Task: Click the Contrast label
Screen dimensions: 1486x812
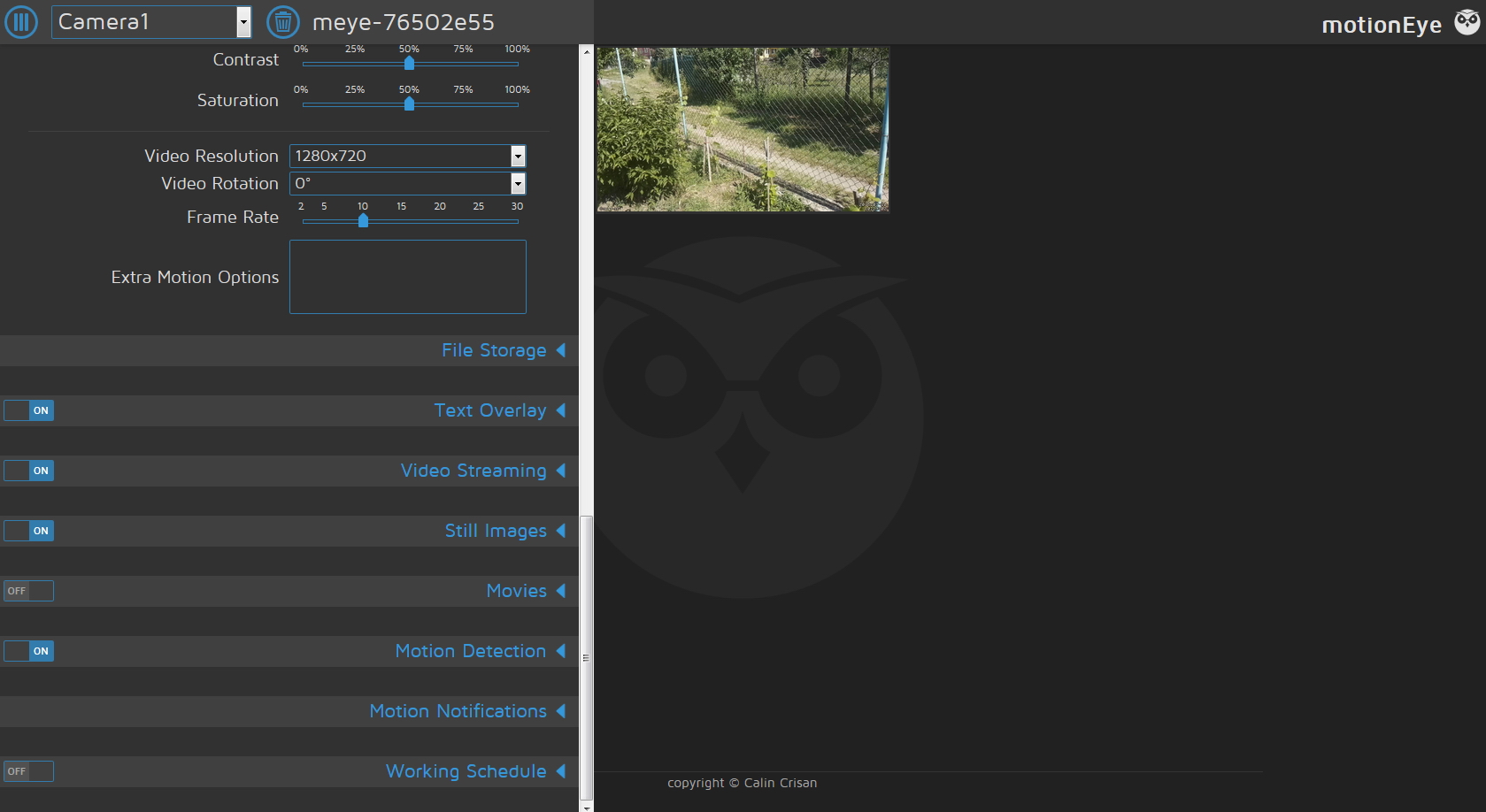Action: tap(246, 59)
